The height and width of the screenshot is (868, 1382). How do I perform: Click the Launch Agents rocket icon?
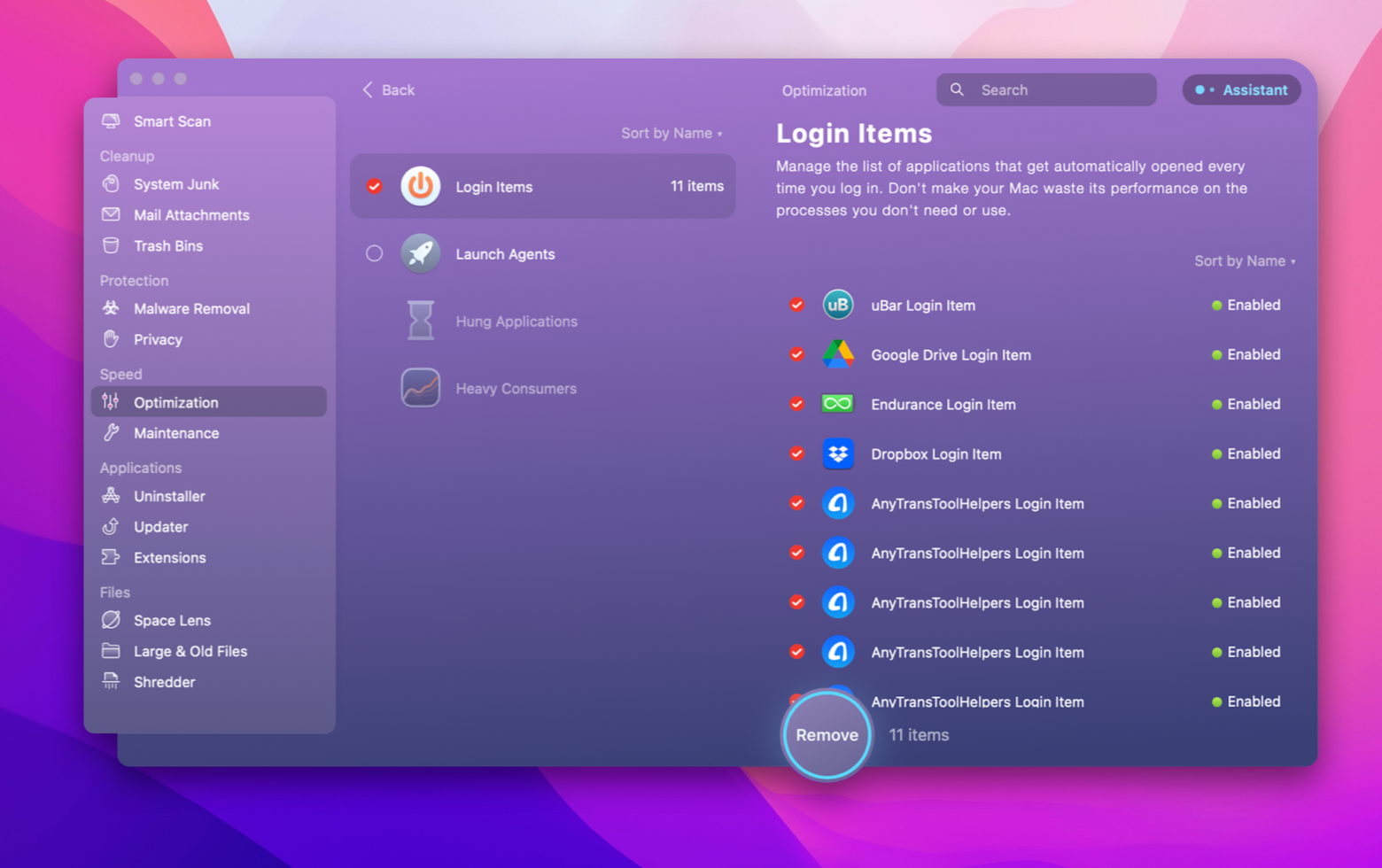coord(421,254)
